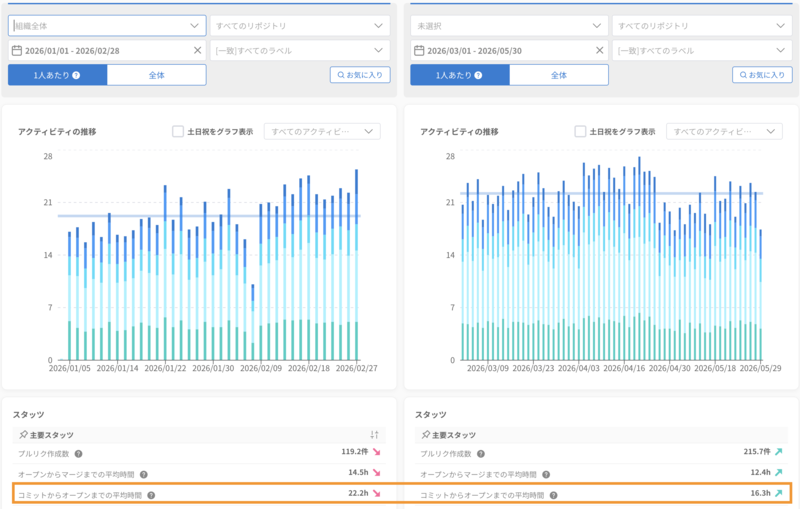Click the down trend arrow beside 14.5h

coord(377,473)
